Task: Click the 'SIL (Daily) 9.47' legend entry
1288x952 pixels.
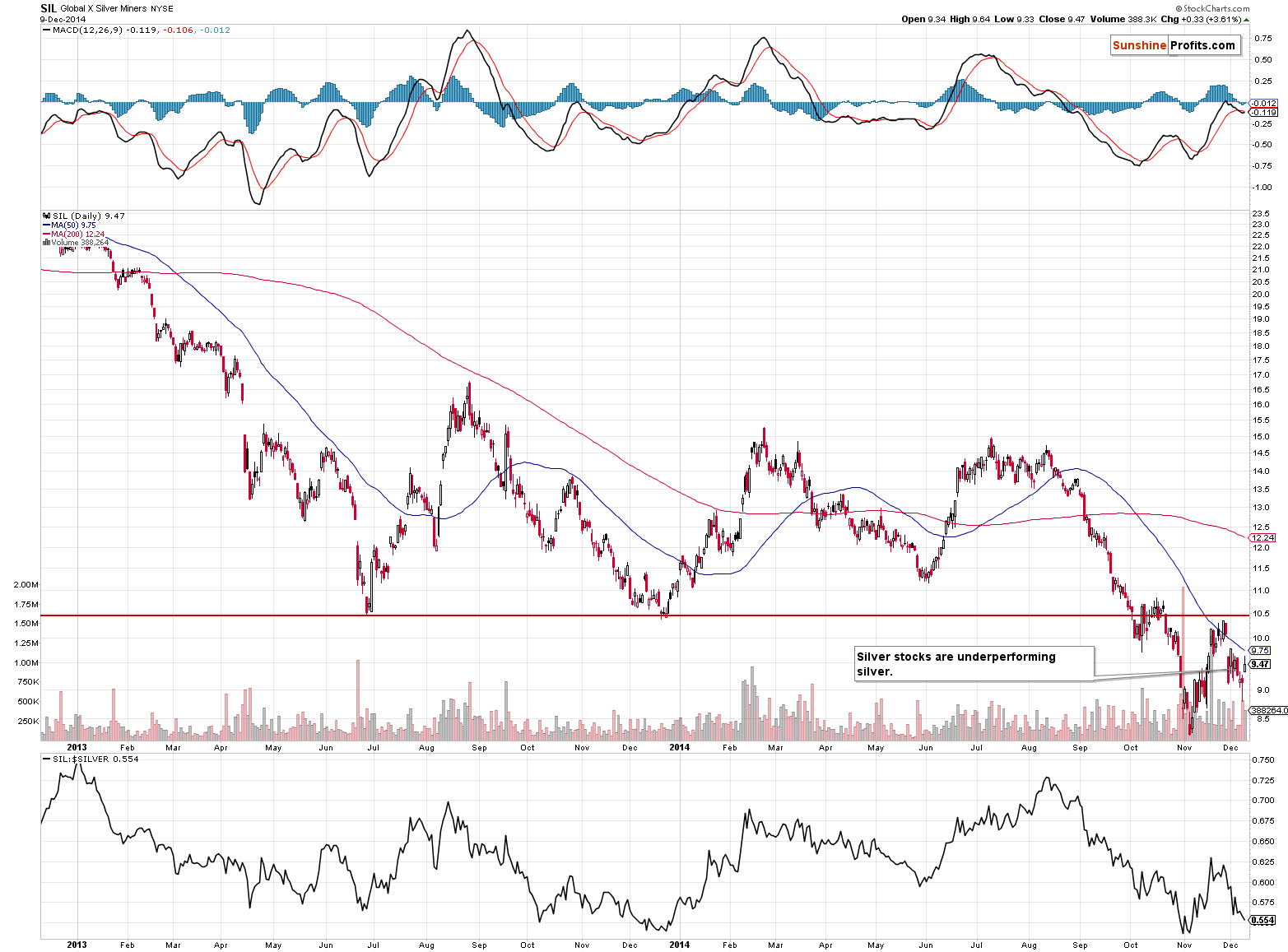Action: pyautogui.click(x=84, y=216)
